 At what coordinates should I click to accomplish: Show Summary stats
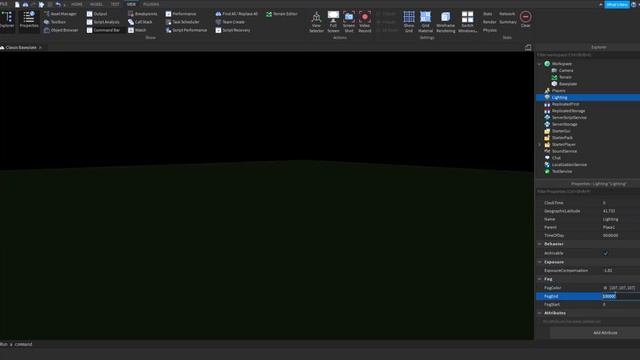click(508, 22)
